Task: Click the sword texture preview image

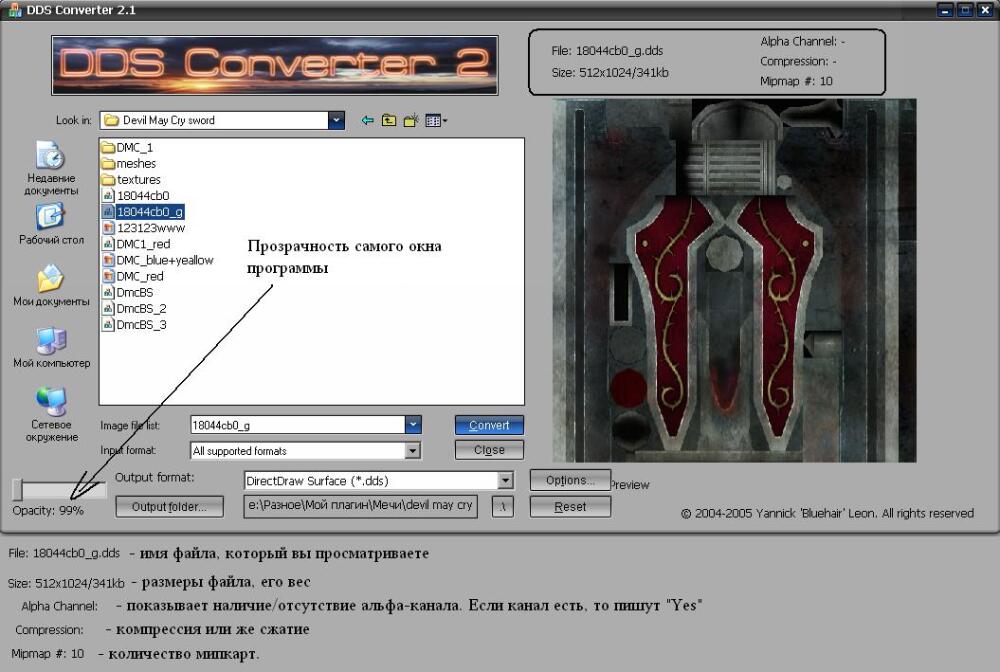Action: coord(734,280)
